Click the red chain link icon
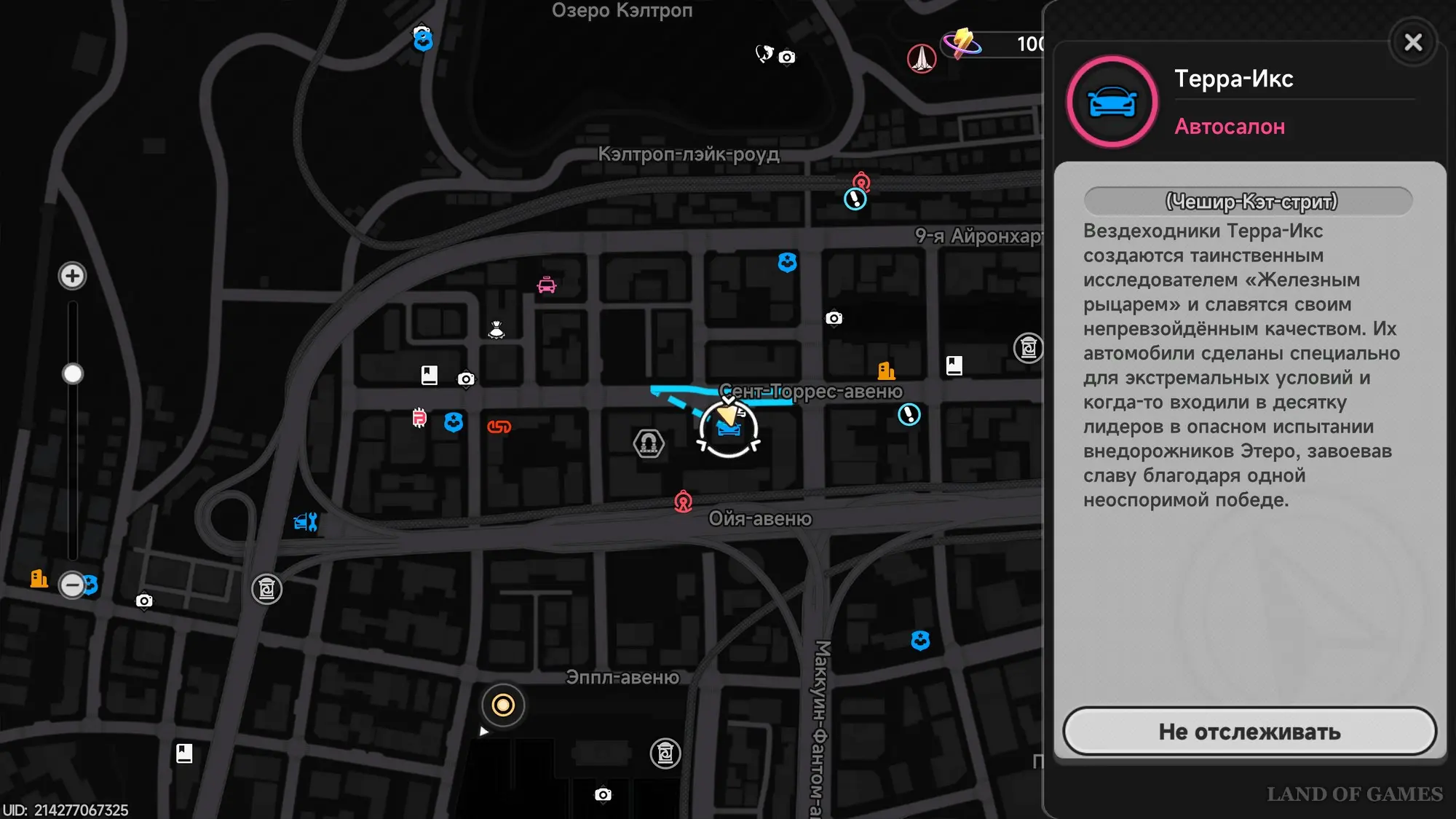 point(499,427)
